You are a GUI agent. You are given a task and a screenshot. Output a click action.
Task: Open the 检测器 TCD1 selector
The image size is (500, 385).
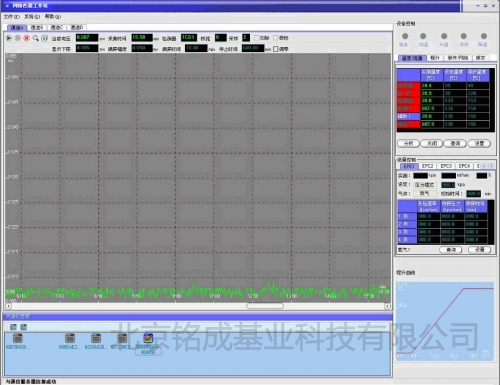pyautogui.click(x=189, y=37)
